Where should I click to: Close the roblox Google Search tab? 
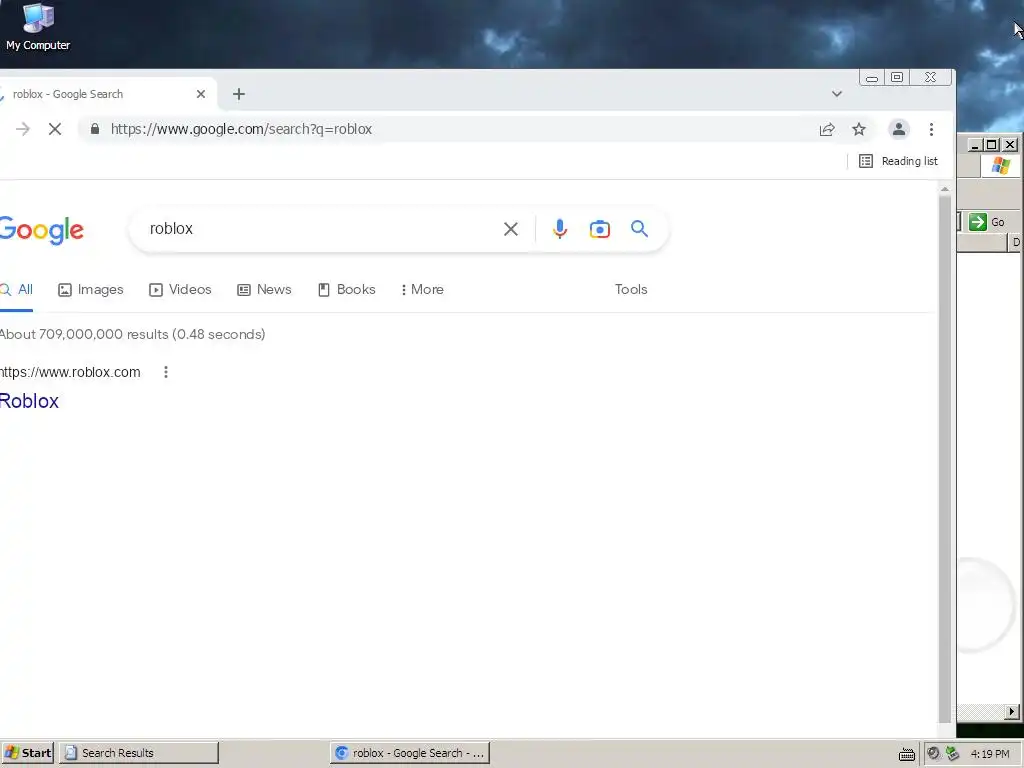coord(200,94)
